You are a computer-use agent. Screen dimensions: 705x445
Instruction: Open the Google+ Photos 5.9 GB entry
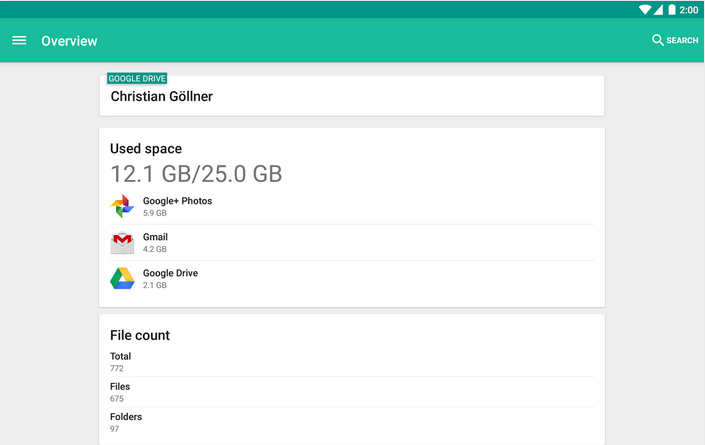(x=352, y=206)
